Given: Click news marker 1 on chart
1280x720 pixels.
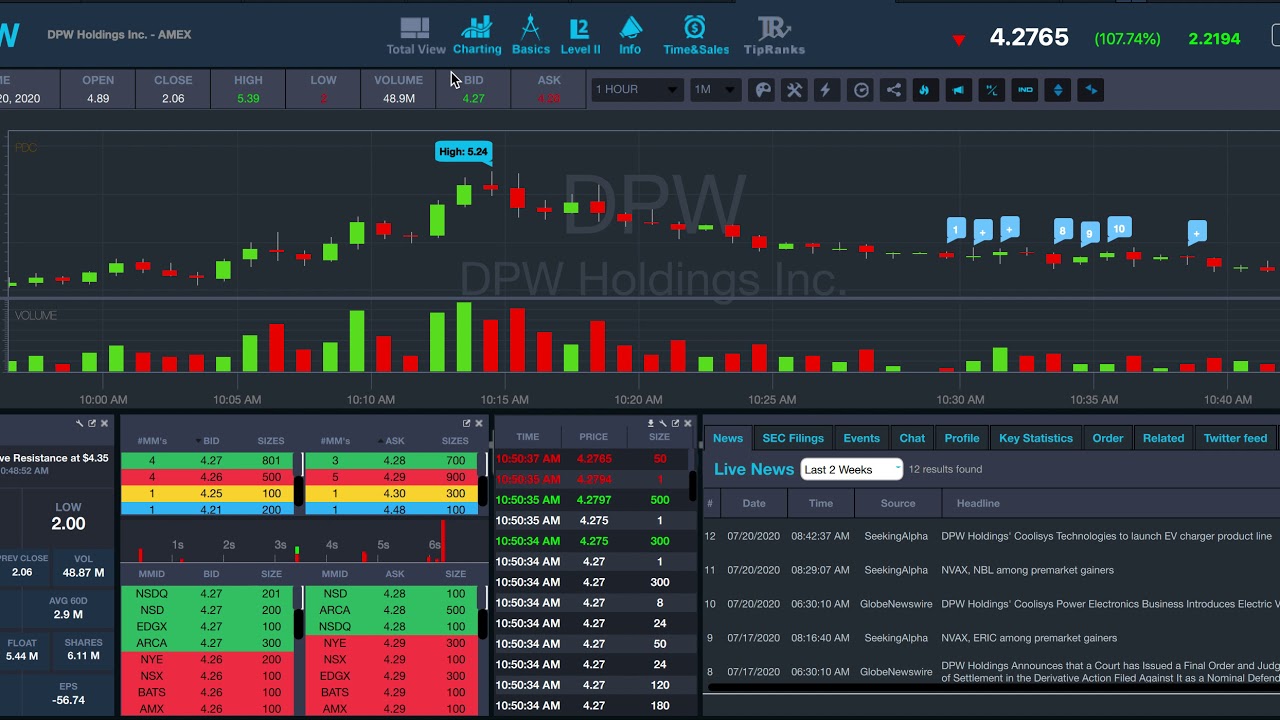Looking at the screenshot, I should [x=956, y=230].
